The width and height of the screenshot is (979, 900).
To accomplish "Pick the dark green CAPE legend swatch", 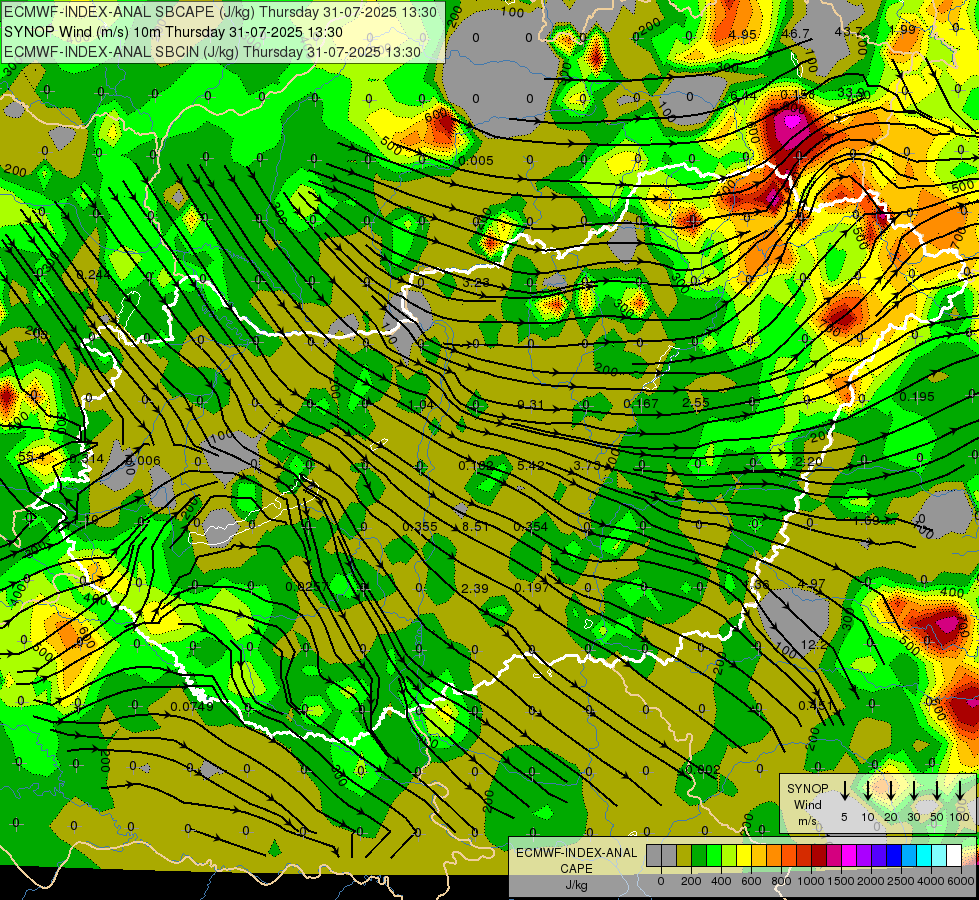I will click(699, 855).
